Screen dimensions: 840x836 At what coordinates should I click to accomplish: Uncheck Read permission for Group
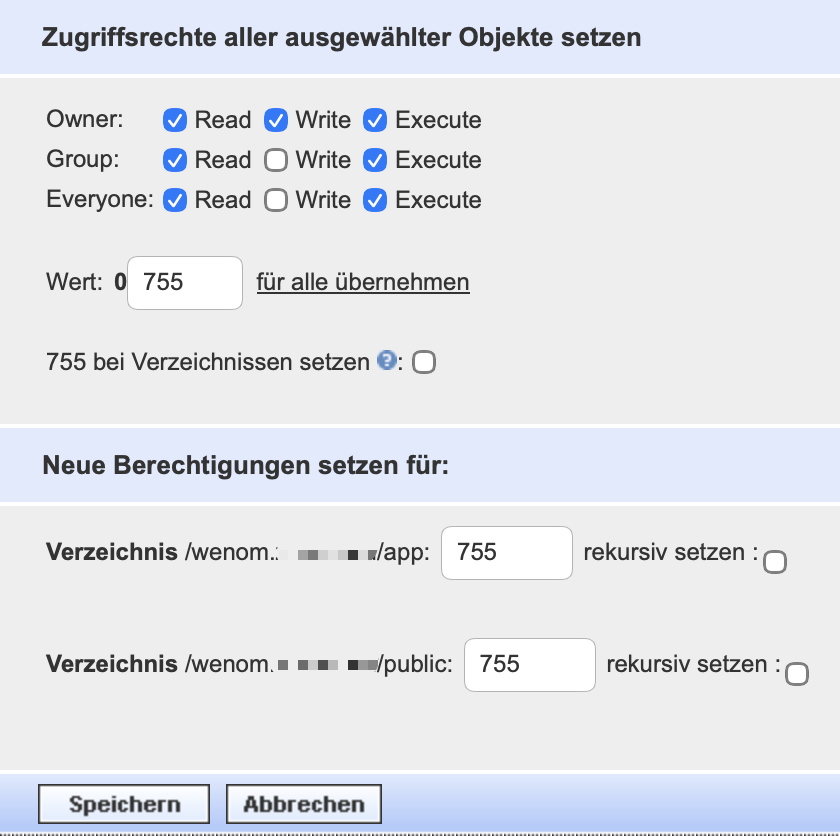click(175, 160)
